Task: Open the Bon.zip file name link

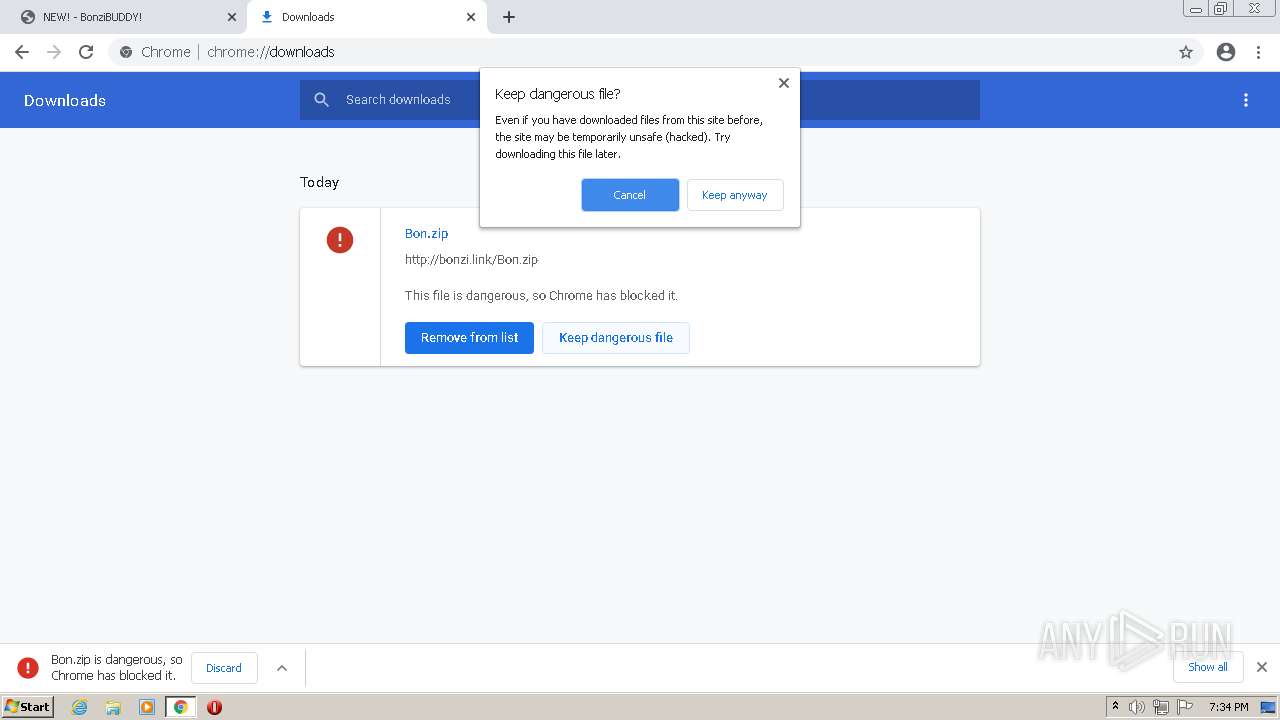Action: [x=427, y=233]
